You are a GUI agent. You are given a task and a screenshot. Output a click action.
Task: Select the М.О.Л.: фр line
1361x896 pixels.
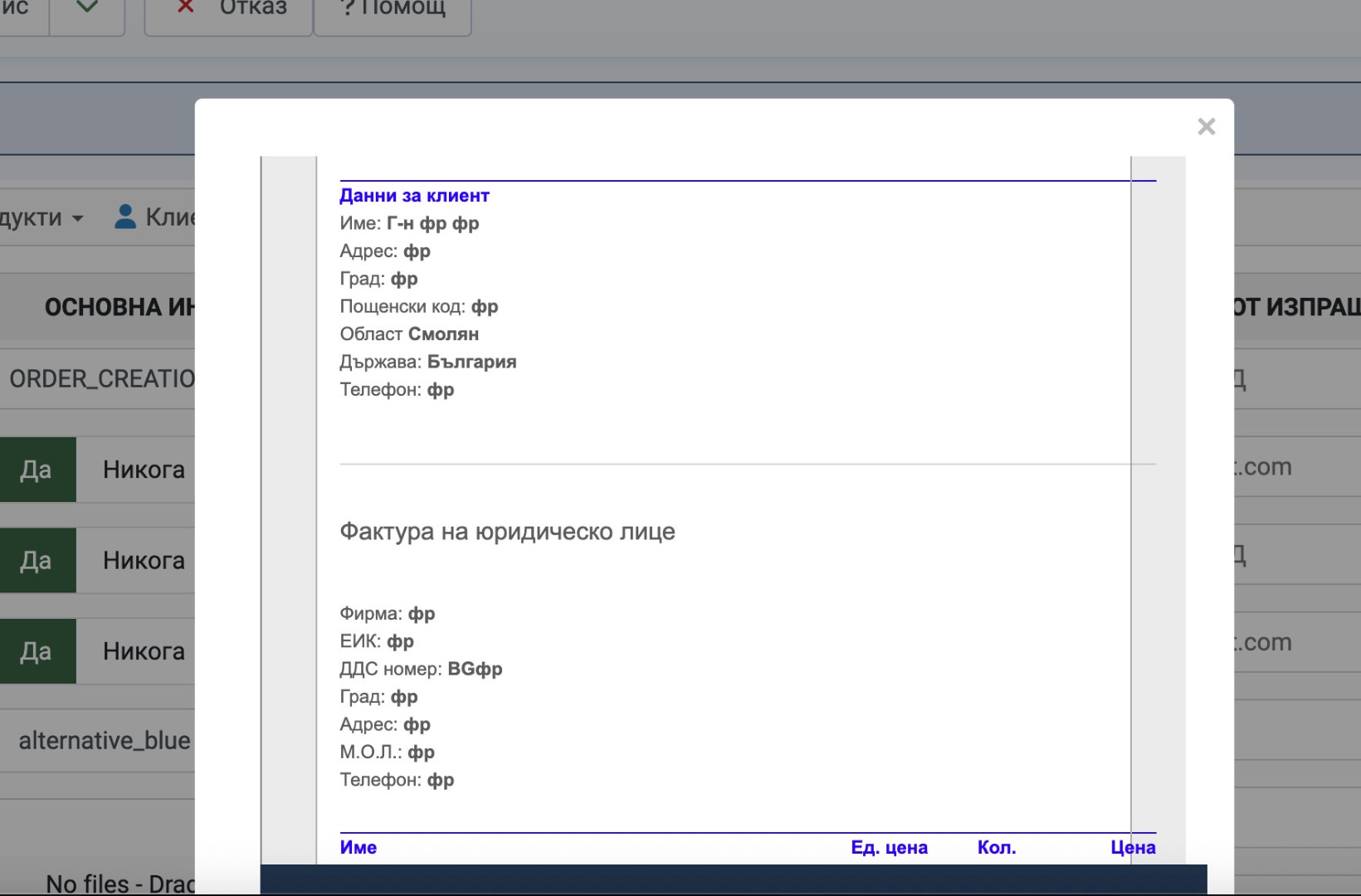388,752
